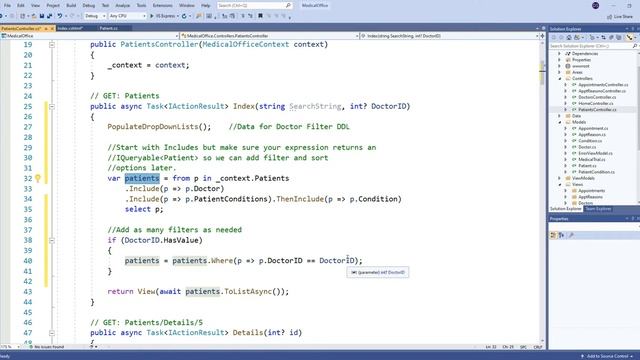Open PatientCondition.cs in Solution Explorer
This screenshot has width=640, height=360.
[596, 172]
